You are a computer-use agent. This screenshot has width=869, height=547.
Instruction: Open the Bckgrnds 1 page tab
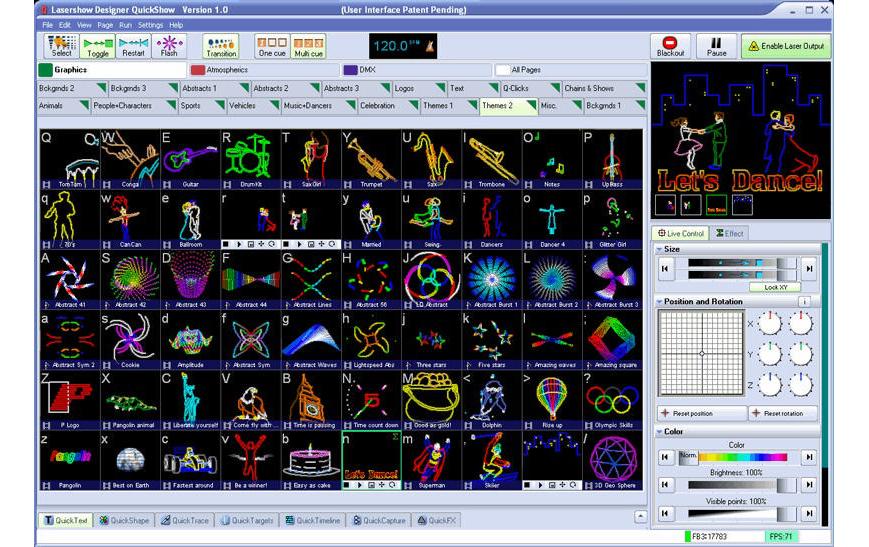(615, 105)
